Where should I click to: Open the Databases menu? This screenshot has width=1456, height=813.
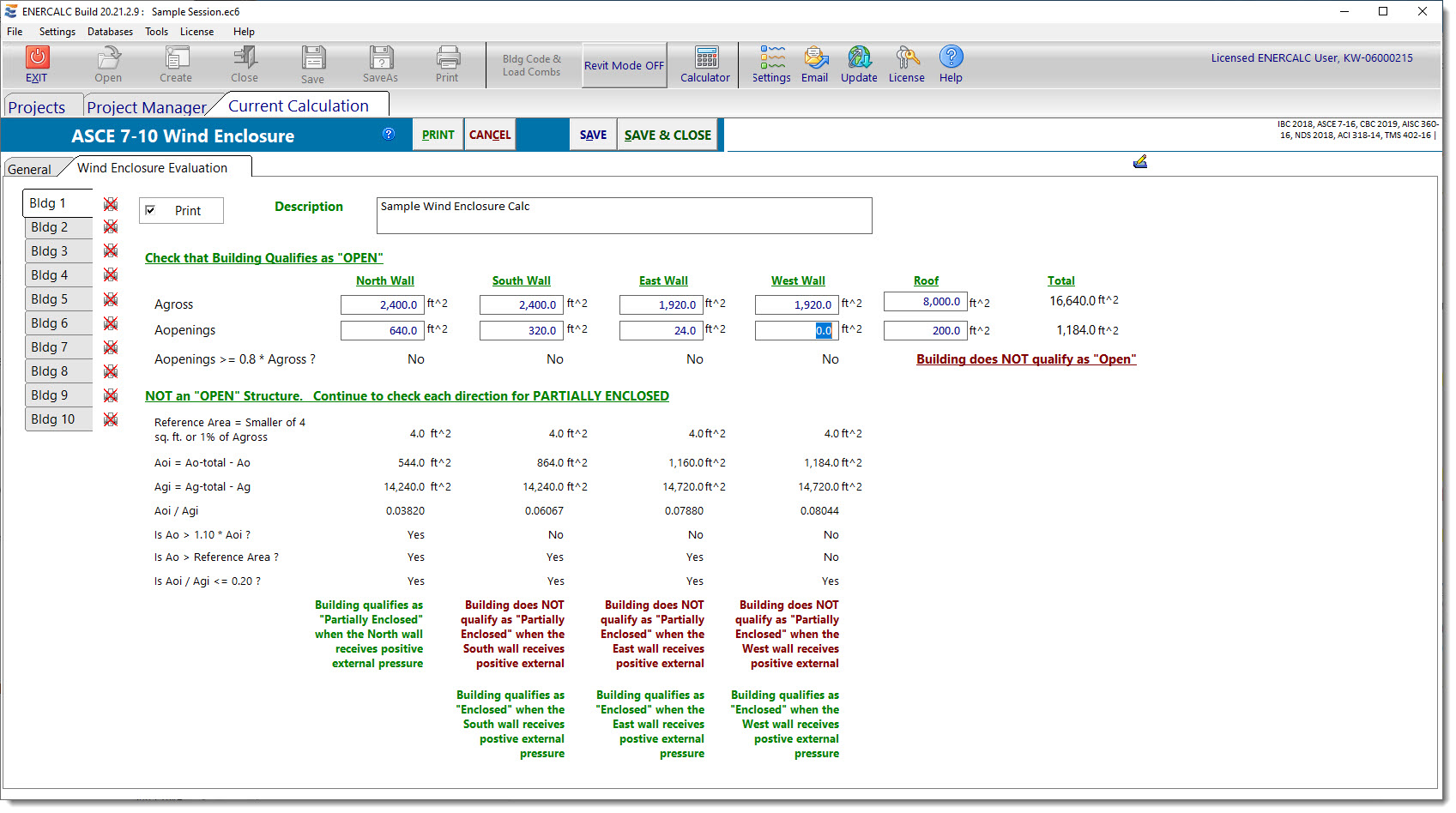(x=110, y=32)
